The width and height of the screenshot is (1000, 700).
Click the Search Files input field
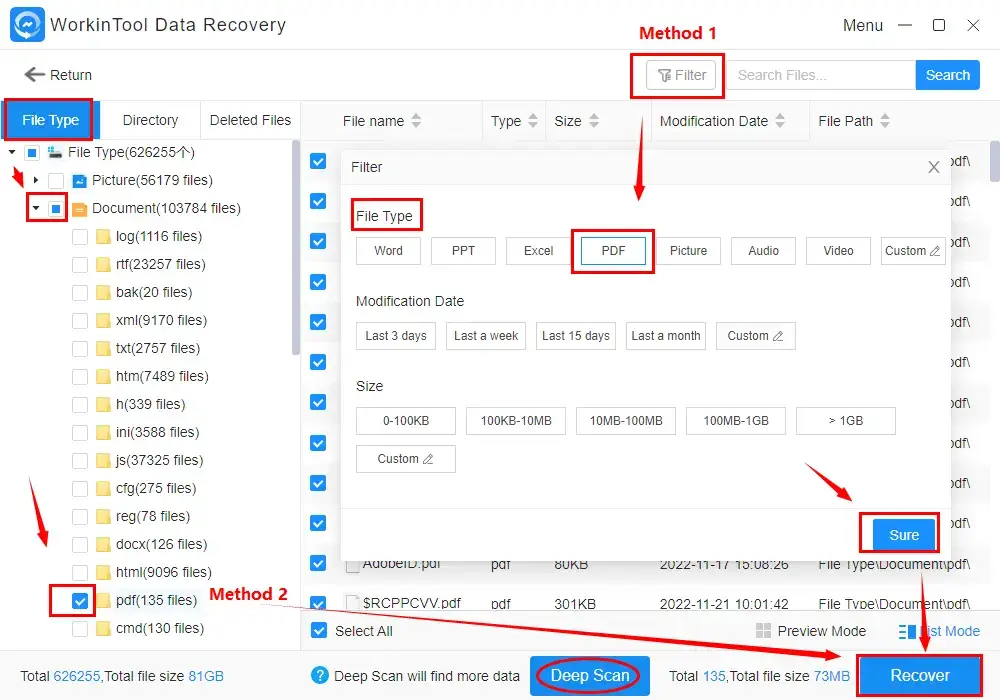pyautogui.click(x=821, y=75)
